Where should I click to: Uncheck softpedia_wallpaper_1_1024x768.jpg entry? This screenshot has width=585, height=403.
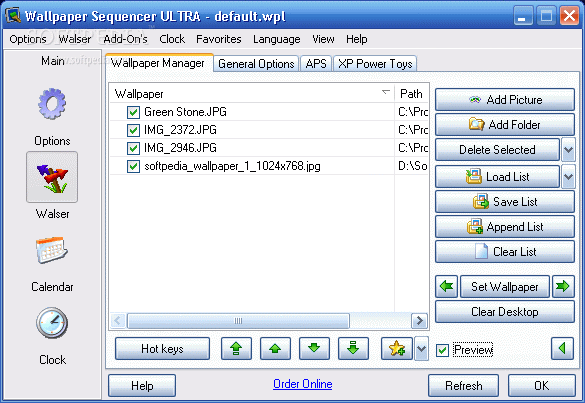tap(133, 166)
